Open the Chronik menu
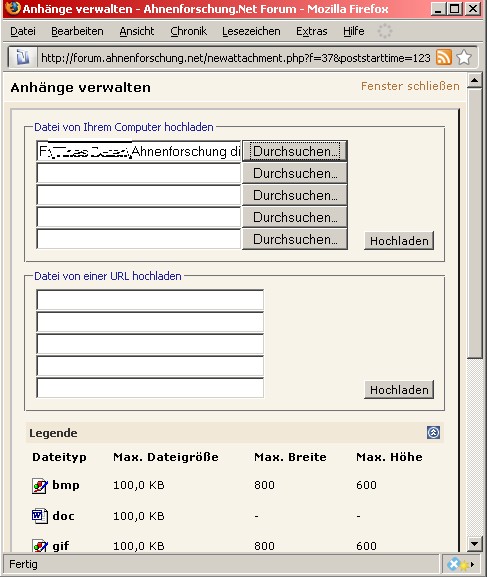The width and height of the screenshot is (487, 577). pos(188,31)
